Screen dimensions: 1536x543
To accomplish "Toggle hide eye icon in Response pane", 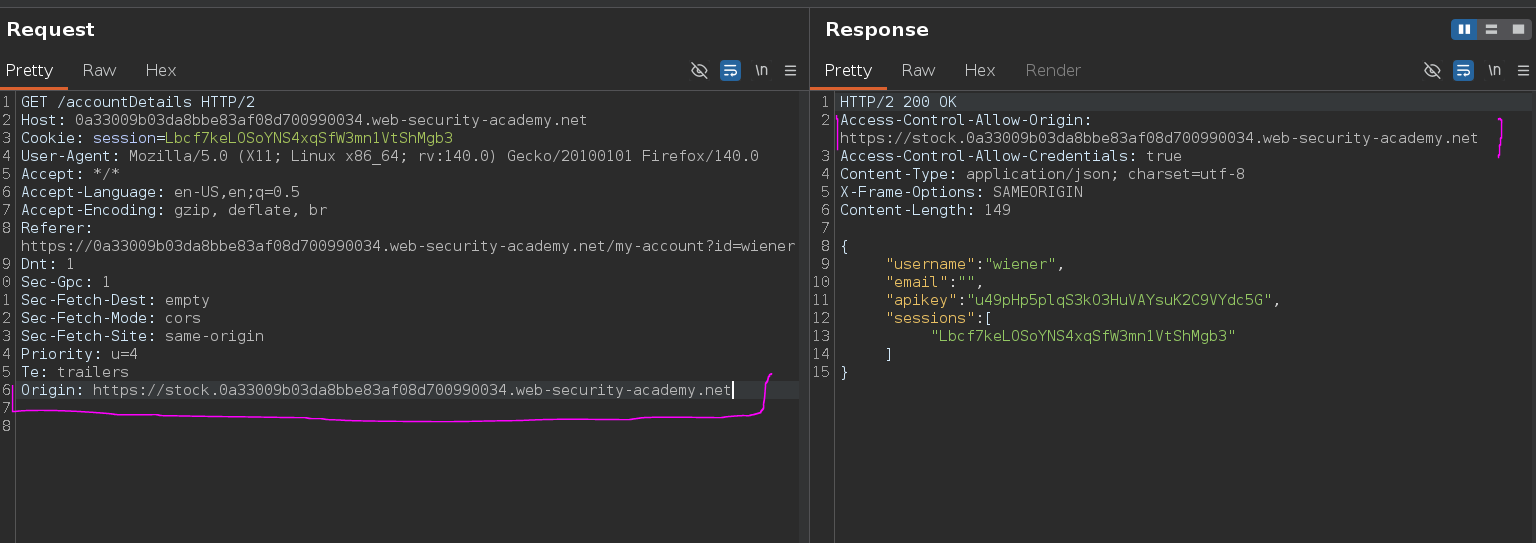I will coord(1432,70).
